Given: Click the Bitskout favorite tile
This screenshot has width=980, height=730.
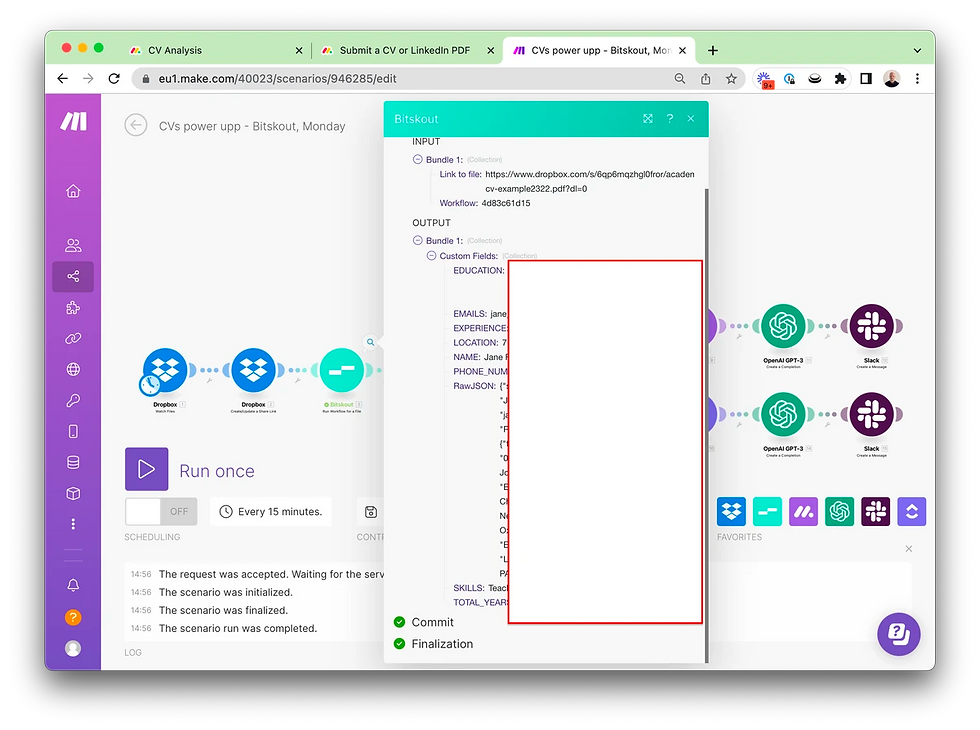Looking at the screenshot, I should (768, 512).
